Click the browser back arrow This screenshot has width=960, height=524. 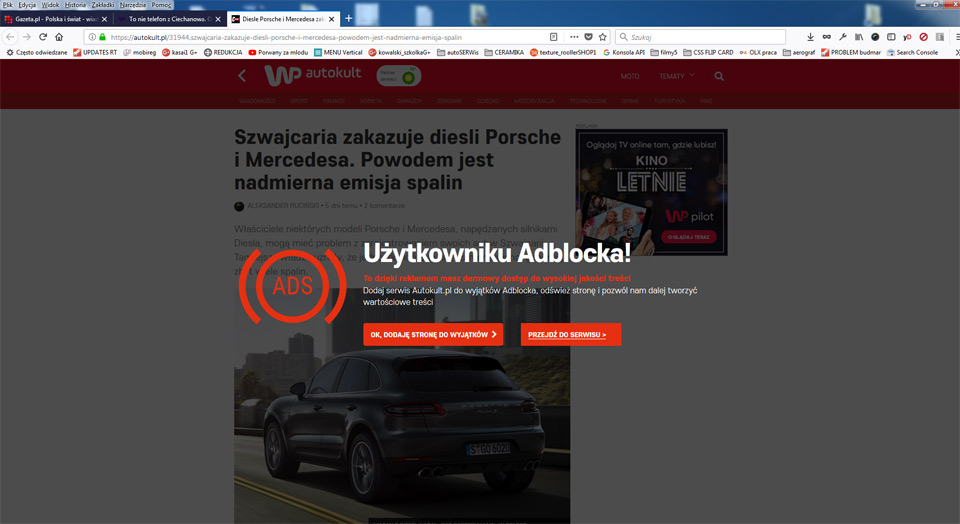(x=10, y=37)
